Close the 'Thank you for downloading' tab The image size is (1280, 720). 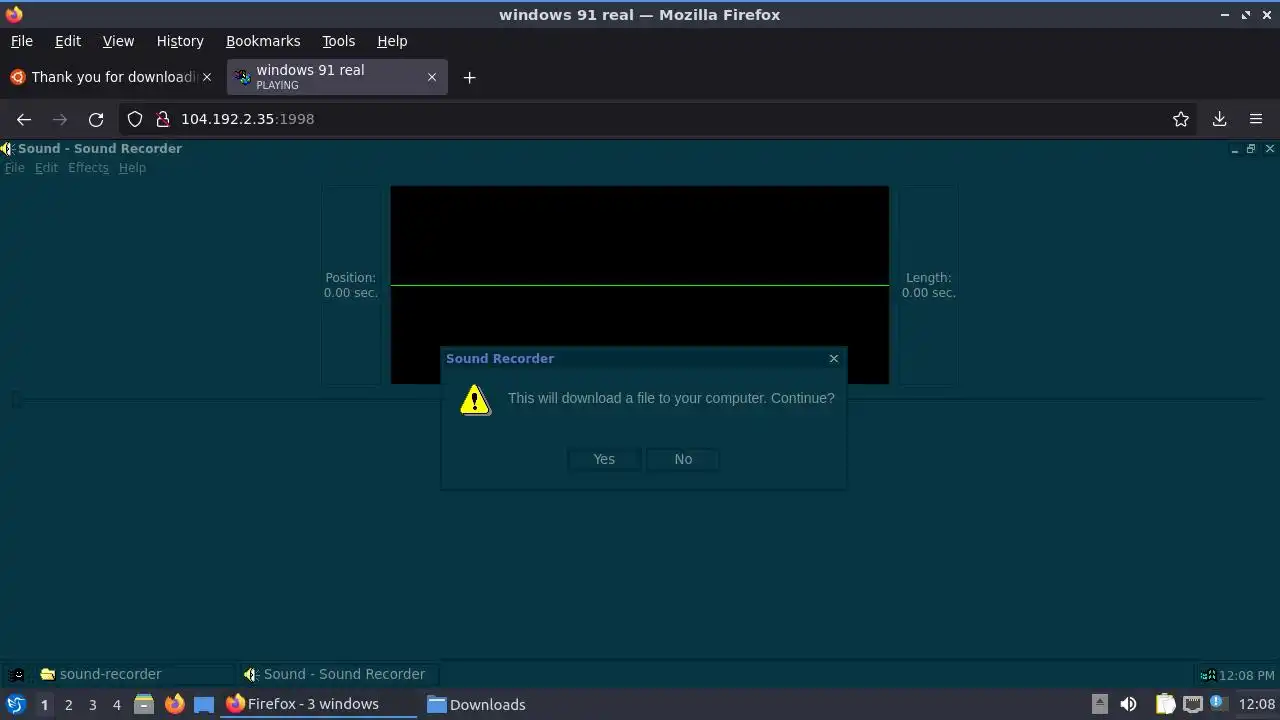[x=207, y=77]
